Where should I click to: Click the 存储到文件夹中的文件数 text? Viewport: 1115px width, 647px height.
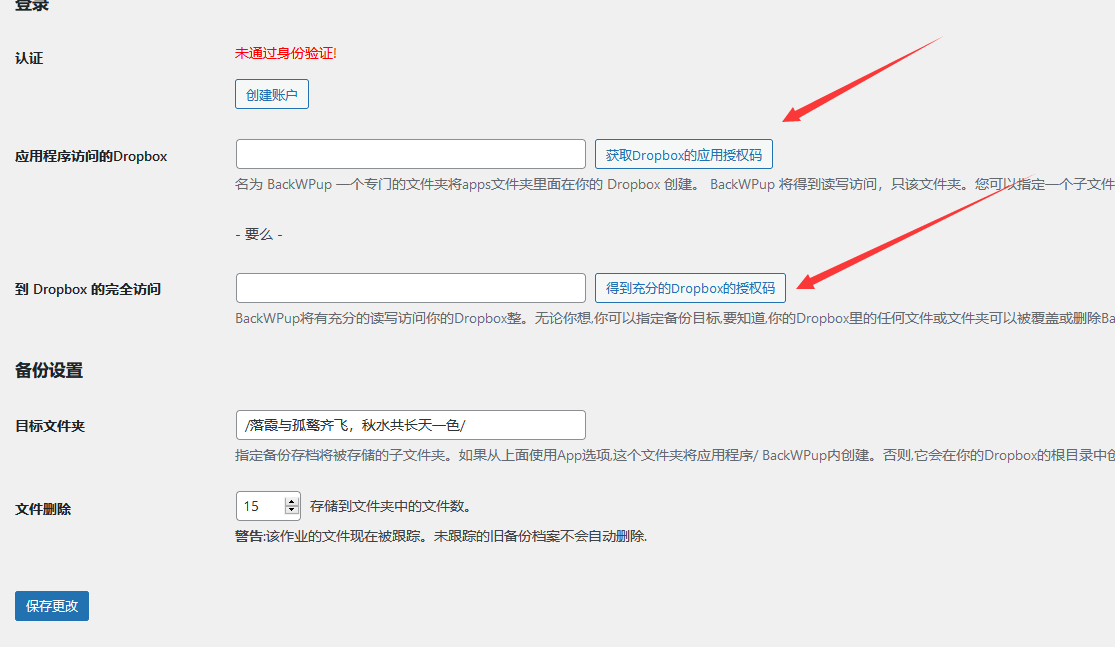[x=390, y=506]
